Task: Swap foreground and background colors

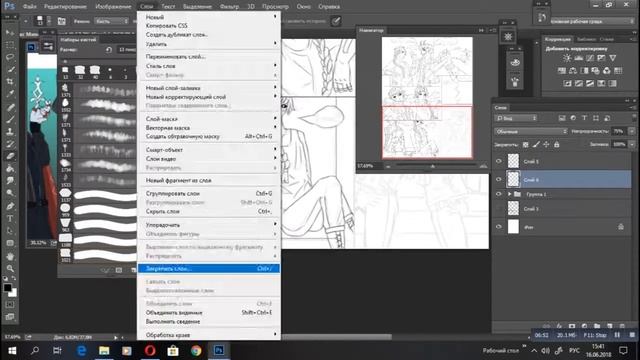Action: (x=14, y=278)
